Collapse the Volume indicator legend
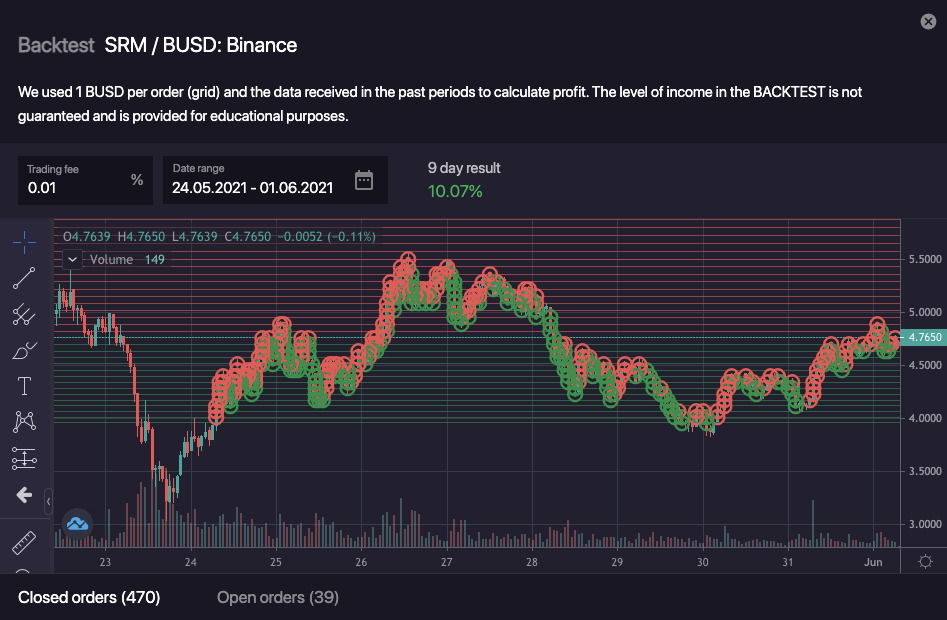 coord(72,259)
